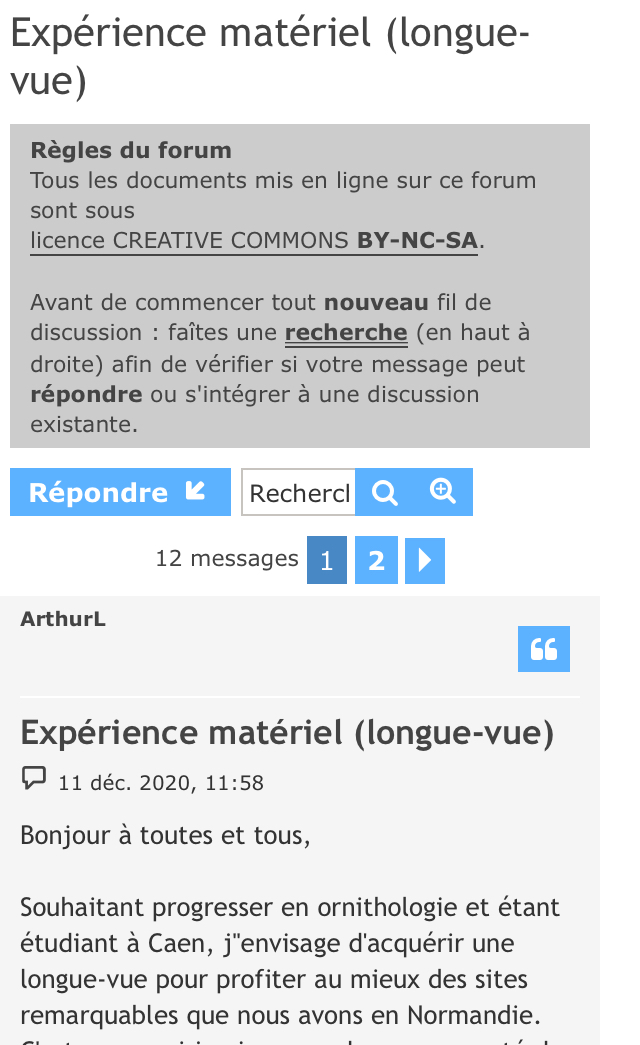Click the speech bubble icon beside the post date
Screen dimensions: 640x1045
[34, 779]
